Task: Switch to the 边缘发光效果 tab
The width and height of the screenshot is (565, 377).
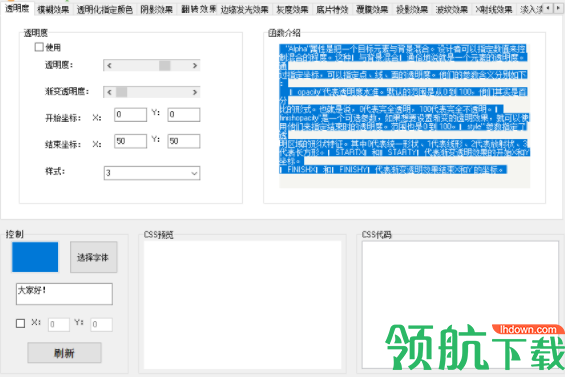Action: 245,9
